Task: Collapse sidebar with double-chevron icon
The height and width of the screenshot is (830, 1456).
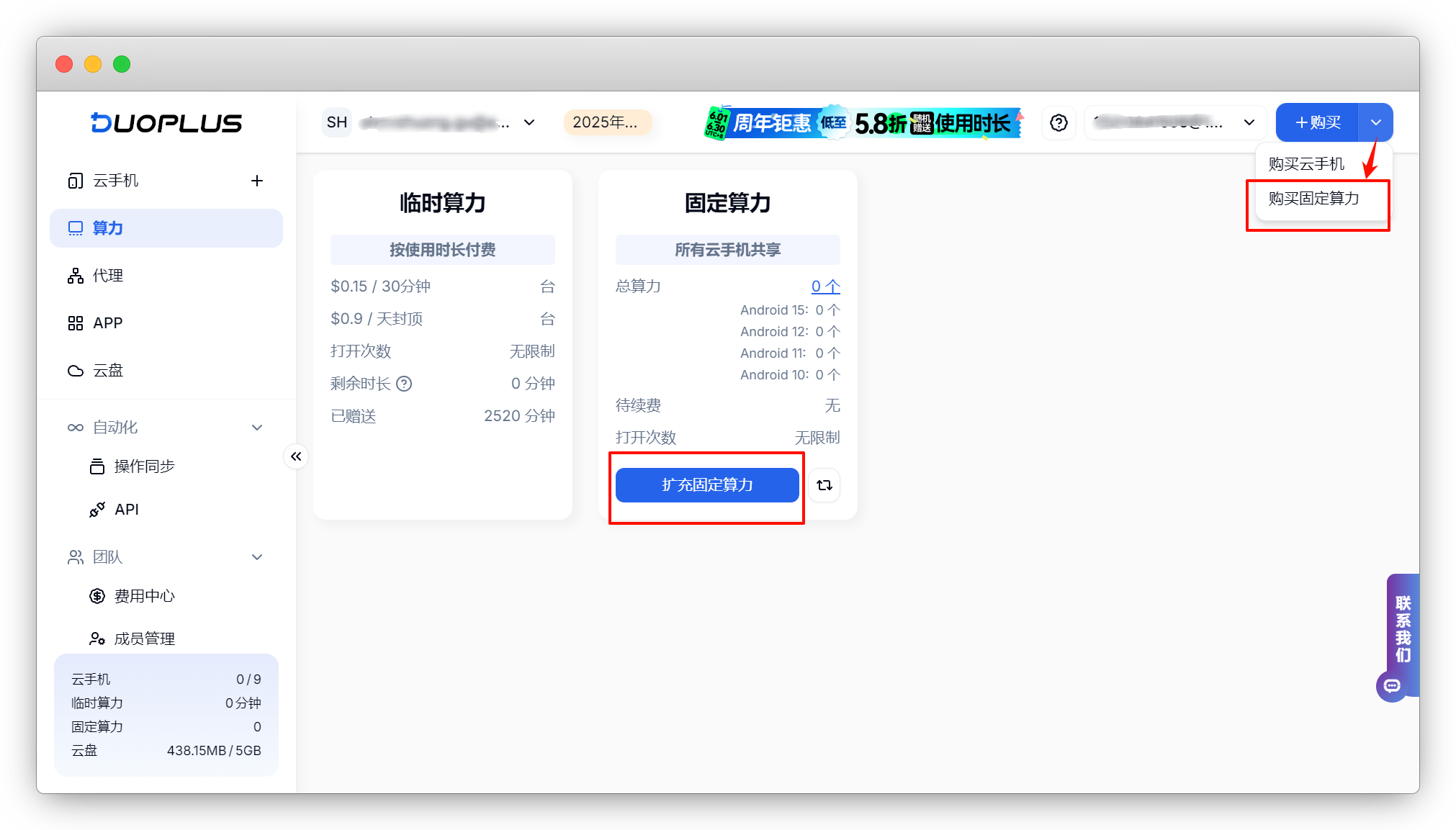Action: point(296,456)
